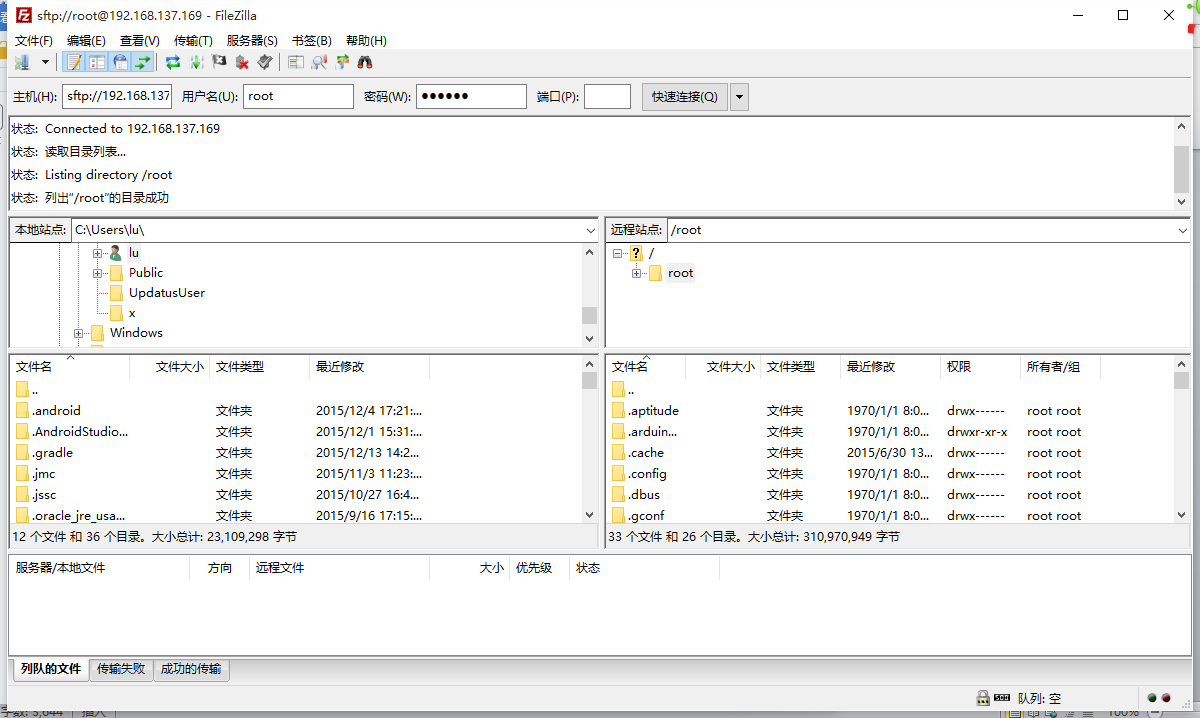Select the .aptitude remote folder icon
Screen dimensions: 1200x718
point(618,411)
